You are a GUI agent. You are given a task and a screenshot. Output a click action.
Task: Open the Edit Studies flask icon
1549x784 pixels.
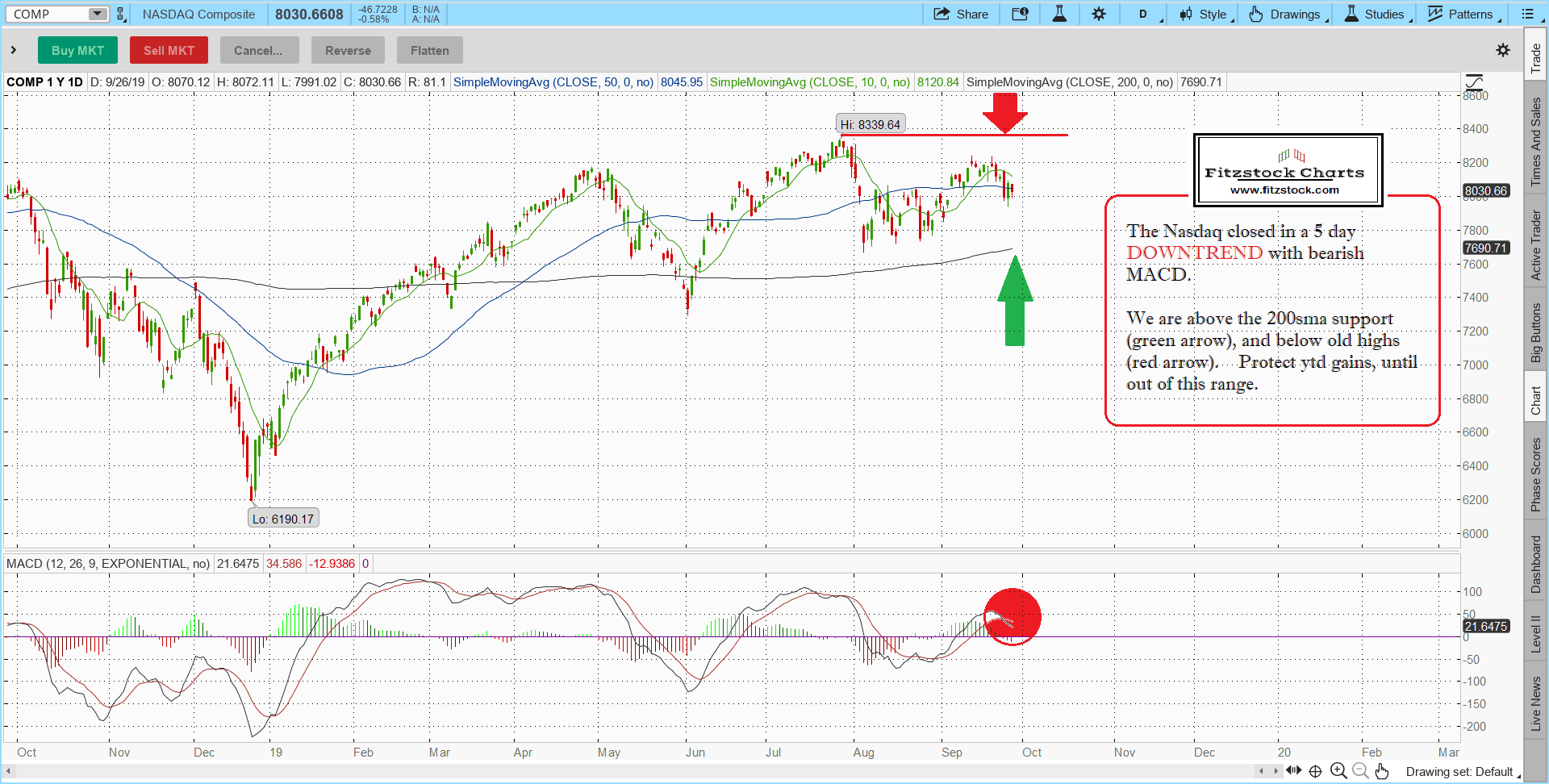coord(1059,14)
